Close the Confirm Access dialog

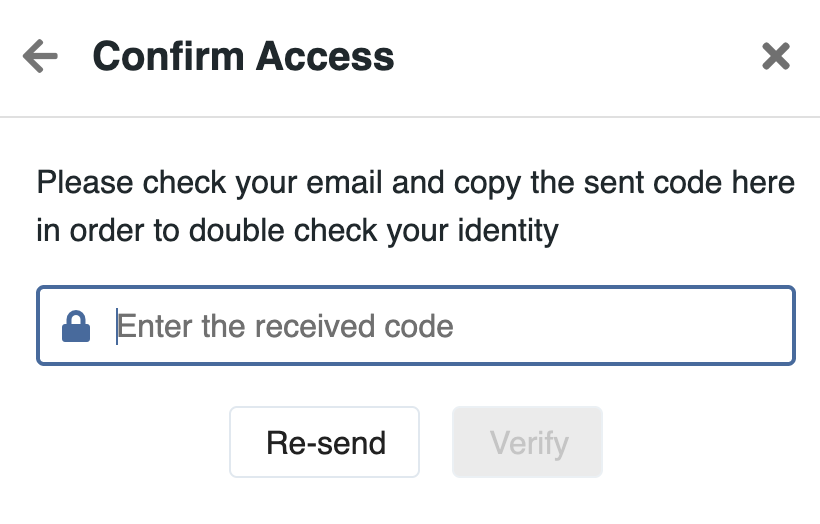(776, 57)
